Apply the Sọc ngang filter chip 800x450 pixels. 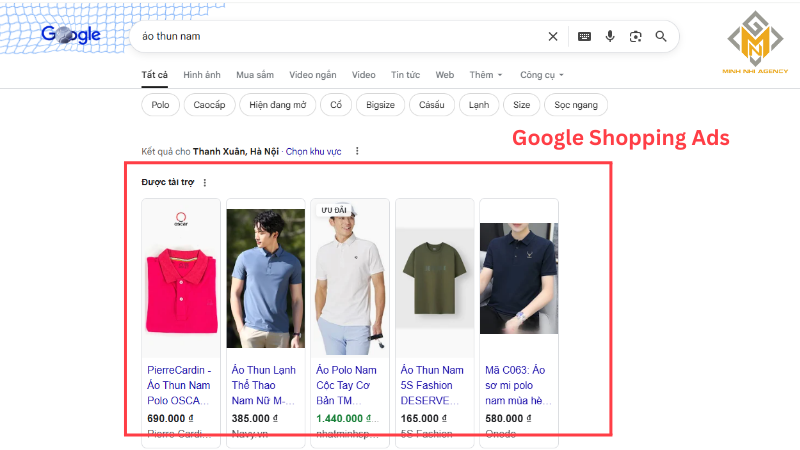click(x=576, y=105)
